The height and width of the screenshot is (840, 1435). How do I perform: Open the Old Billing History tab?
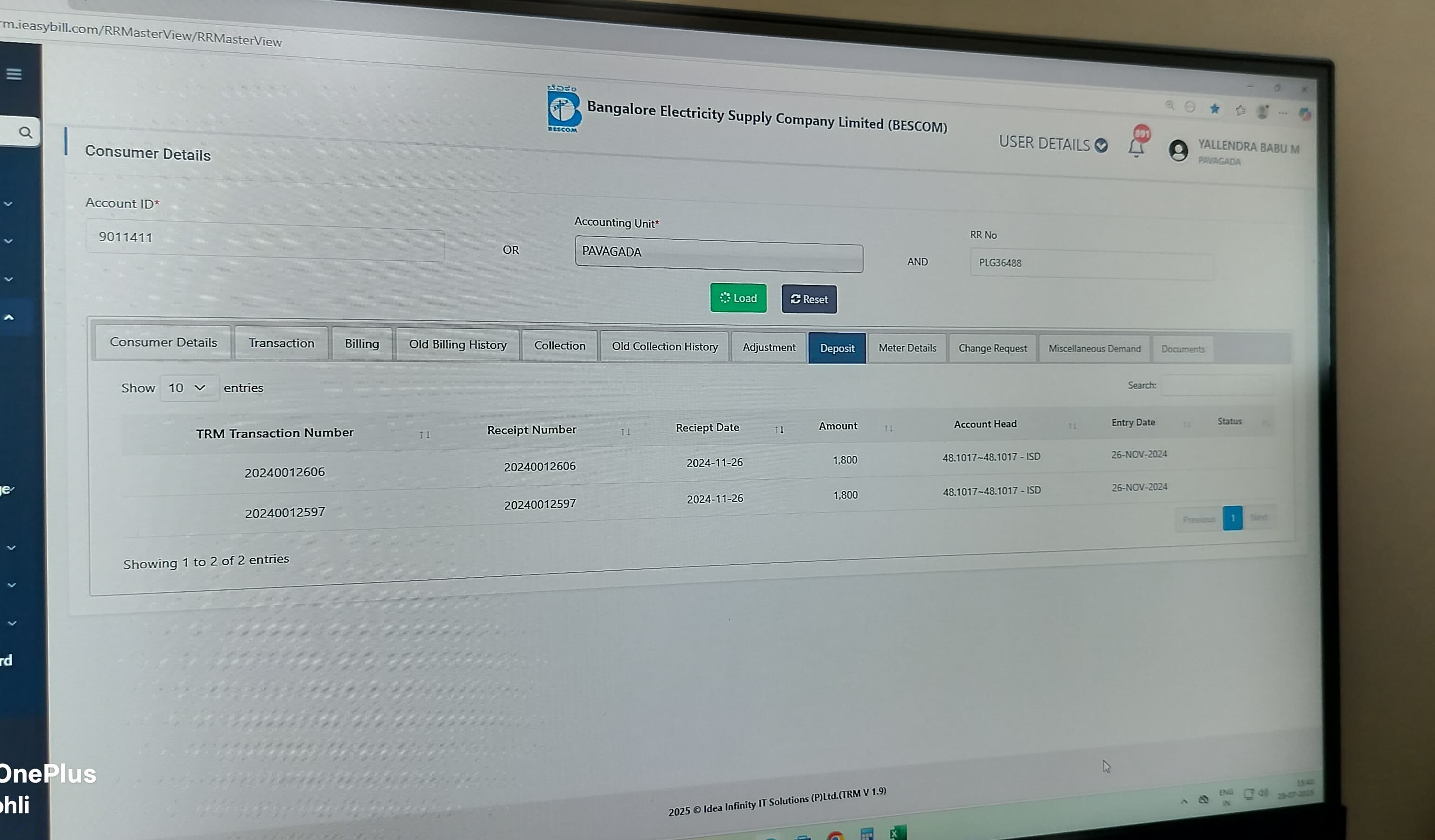457,345
